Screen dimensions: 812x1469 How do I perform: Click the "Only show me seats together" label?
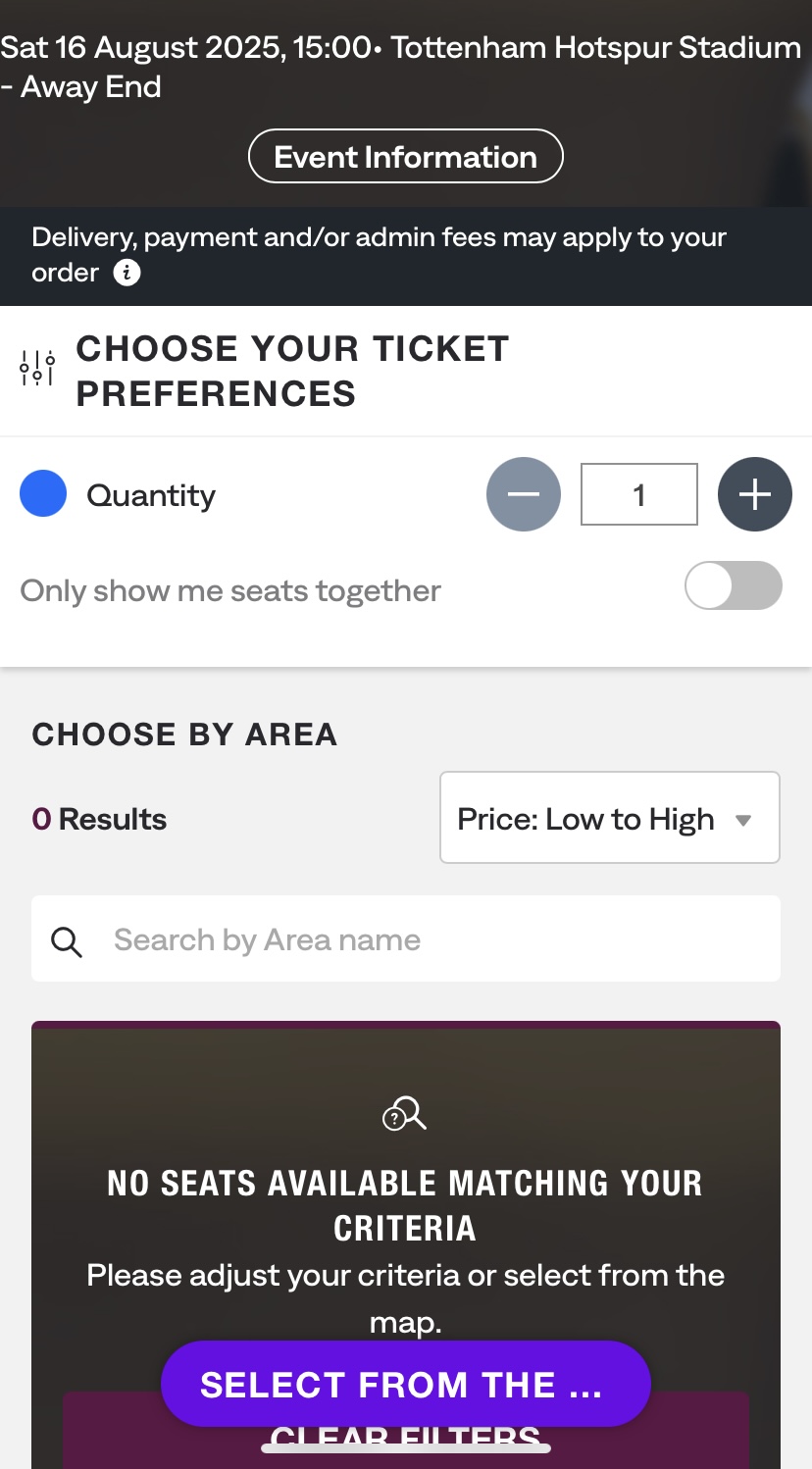tap(230, 590)
